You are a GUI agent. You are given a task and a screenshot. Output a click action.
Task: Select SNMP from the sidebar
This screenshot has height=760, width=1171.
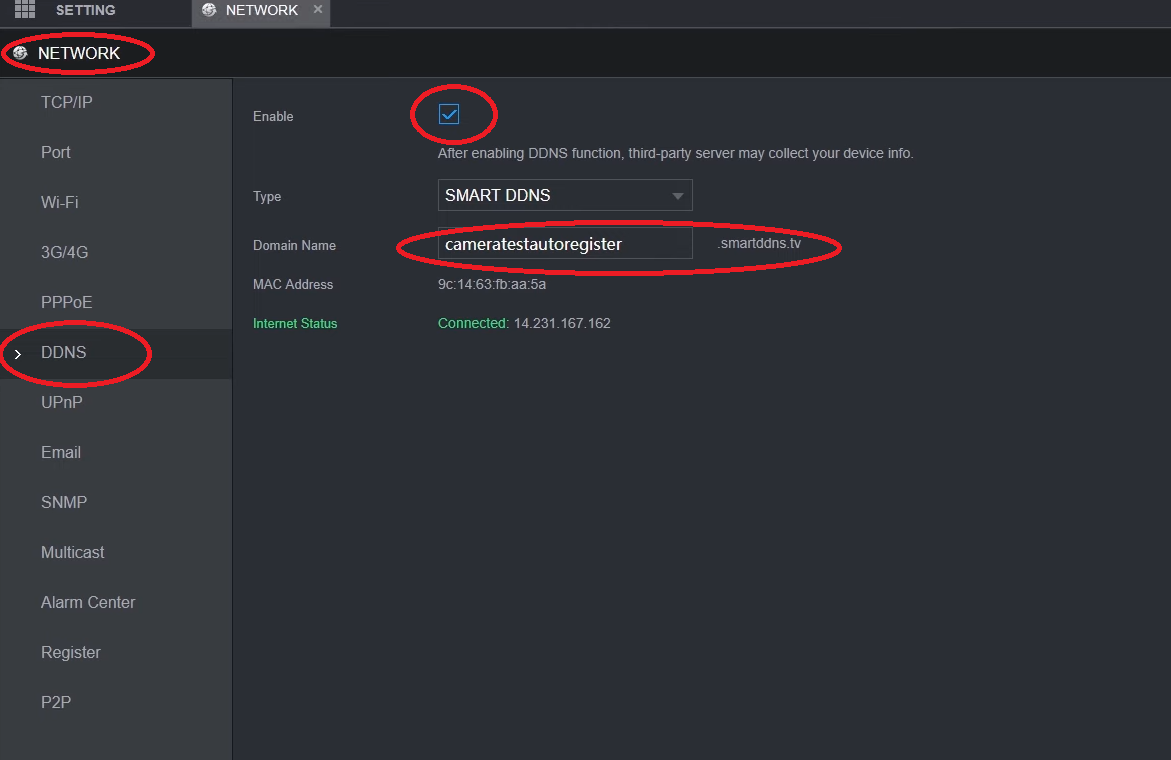pyautogui.click(x=64, y=502)
